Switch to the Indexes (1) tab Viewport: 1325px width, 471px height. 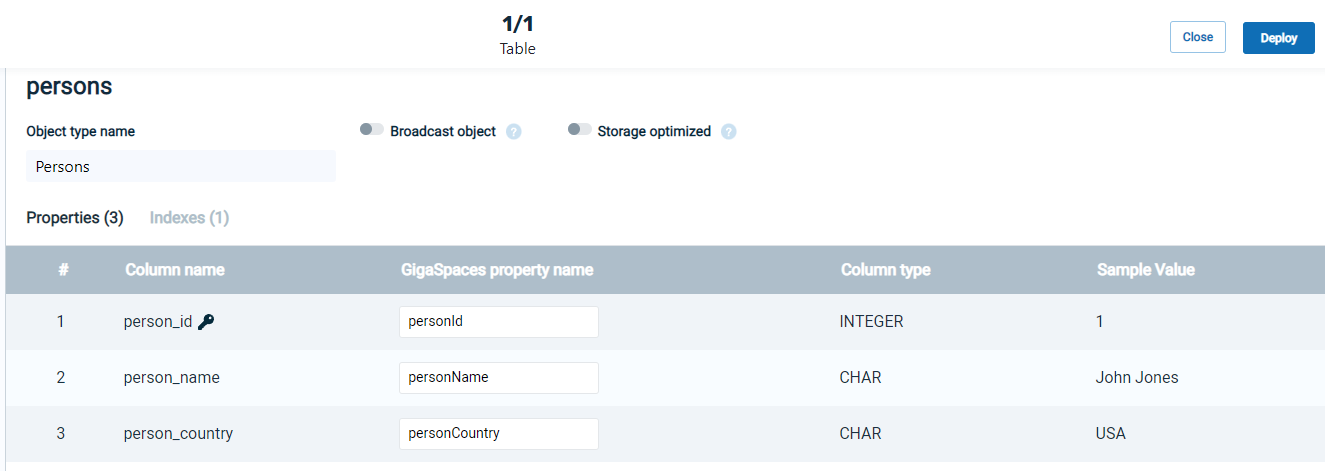[189, 218]
